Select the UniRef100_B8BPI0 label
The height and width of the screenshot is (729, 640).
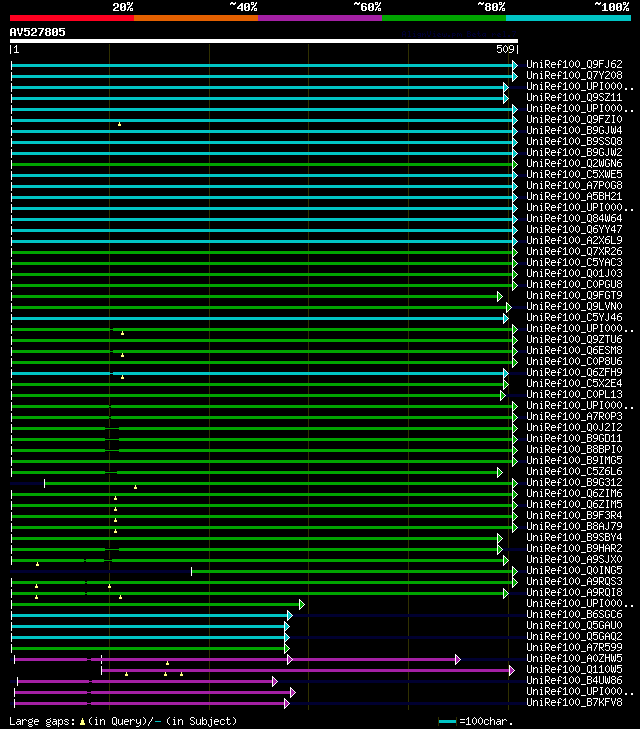coord(574,449)
